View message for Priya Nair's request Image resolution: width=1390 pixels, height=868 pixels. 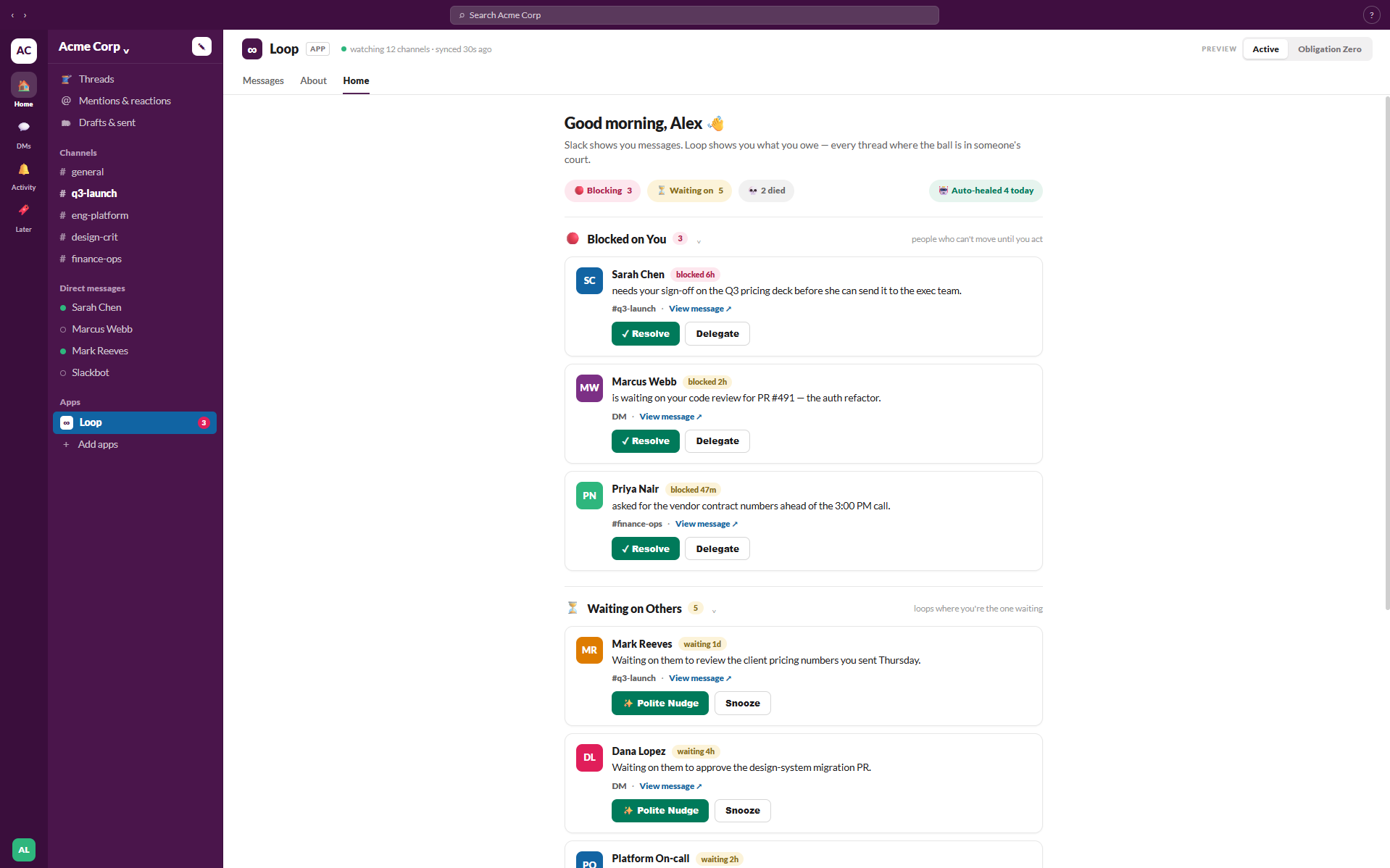[x=707, y=524]
